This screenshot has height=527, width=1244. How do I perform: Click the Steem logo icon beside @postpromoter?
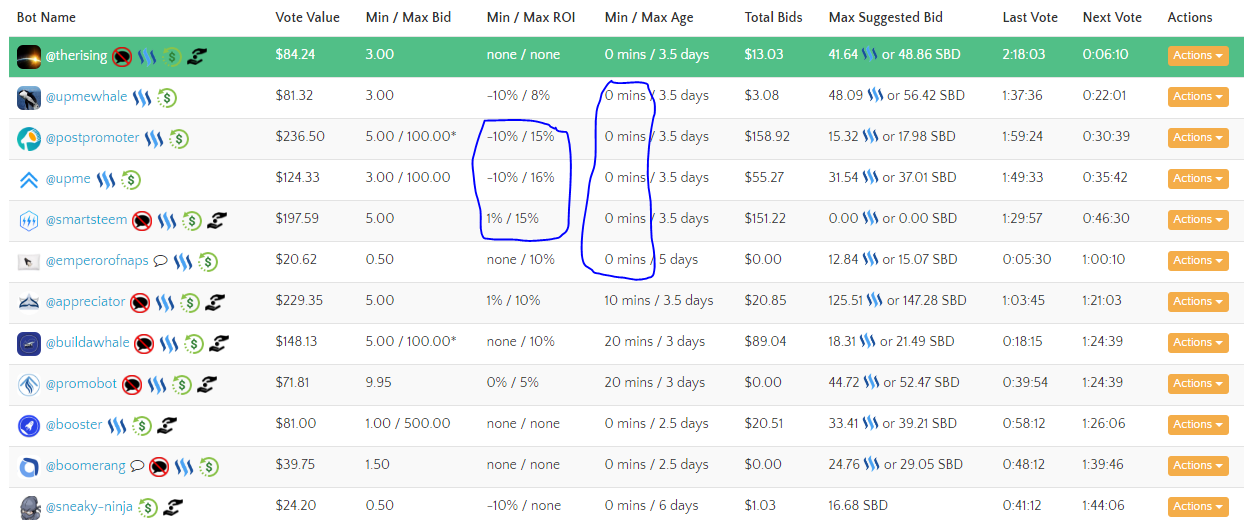pos(153,139)
